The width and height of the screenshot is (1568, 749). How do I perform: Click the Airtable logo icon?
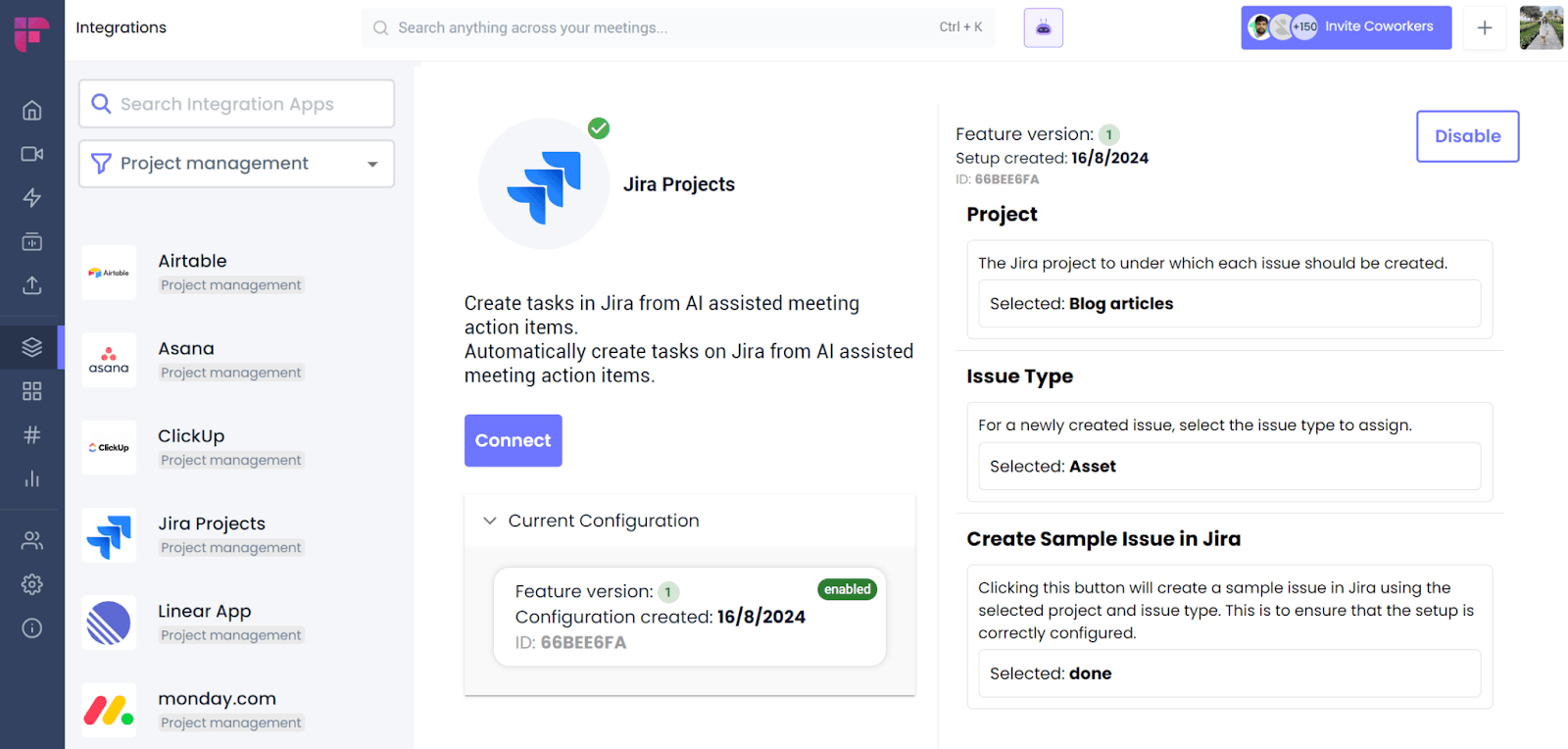[x=109, y=273]
